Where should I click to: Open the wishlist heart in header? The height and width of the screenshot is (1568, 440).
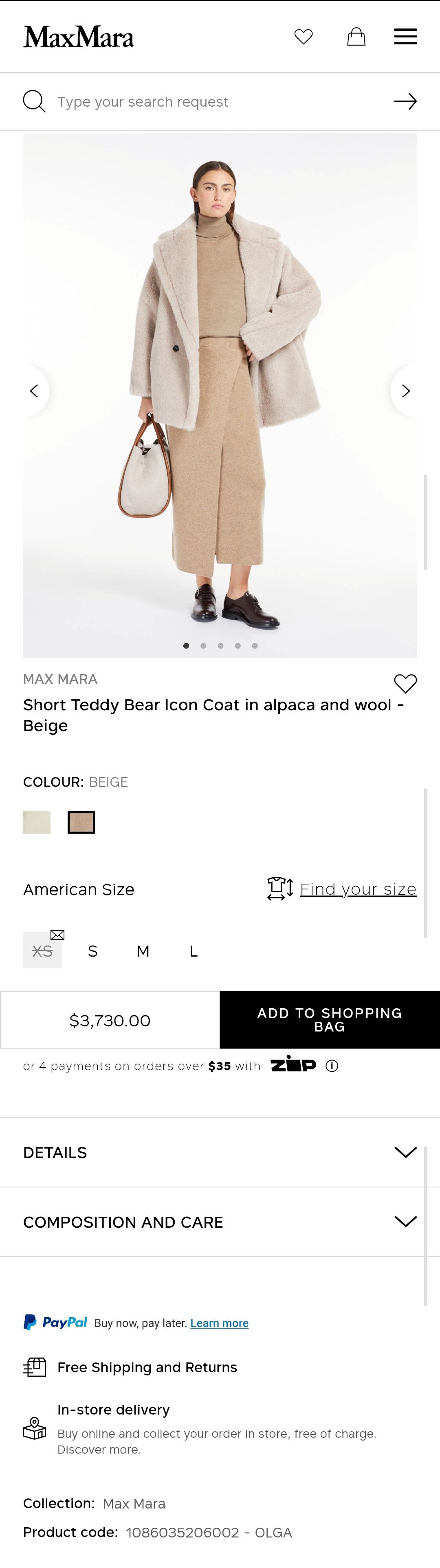pyautogui.click(x=304, y=37)
